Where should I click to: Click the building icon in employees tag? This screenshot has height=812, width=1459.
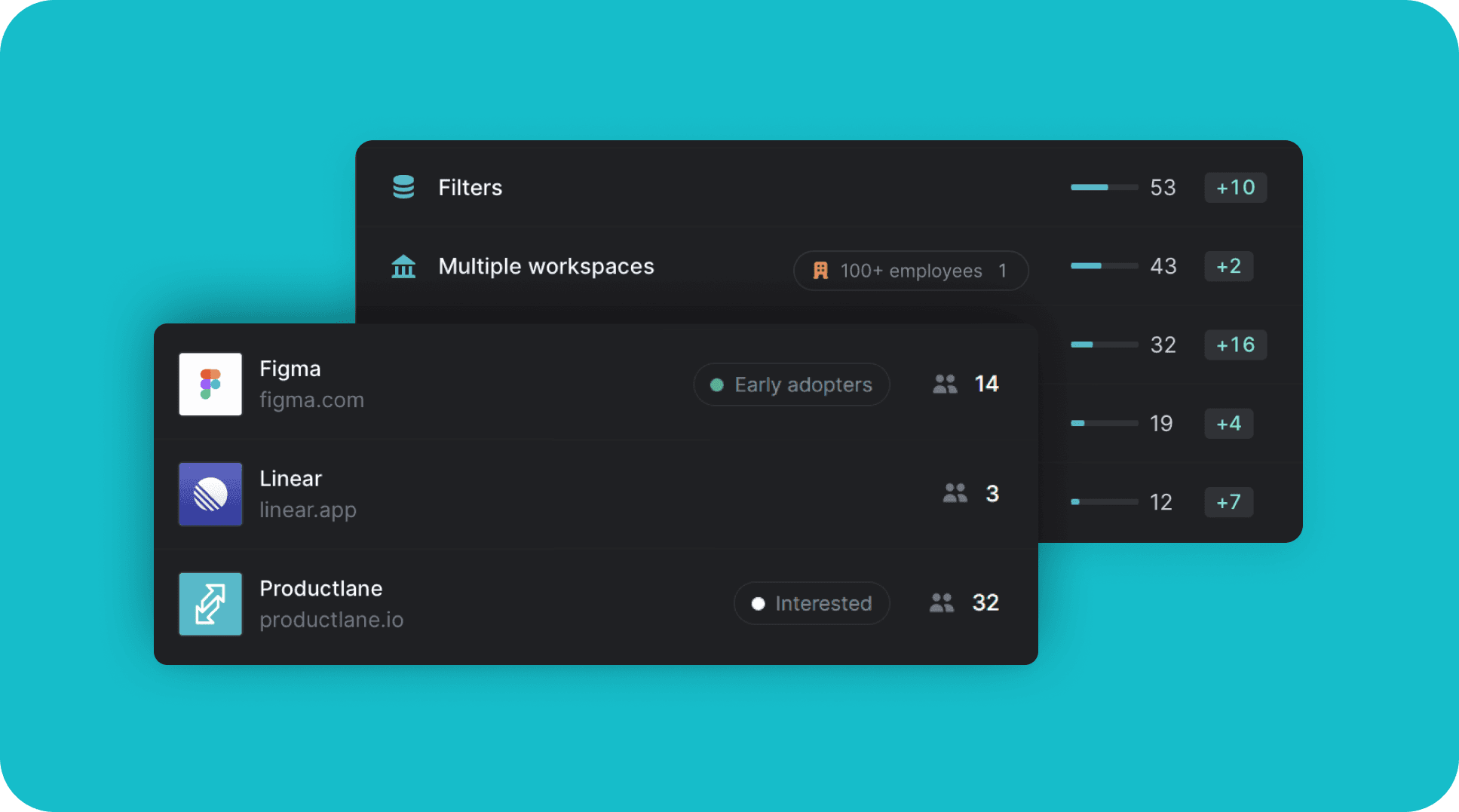(820, 271)
